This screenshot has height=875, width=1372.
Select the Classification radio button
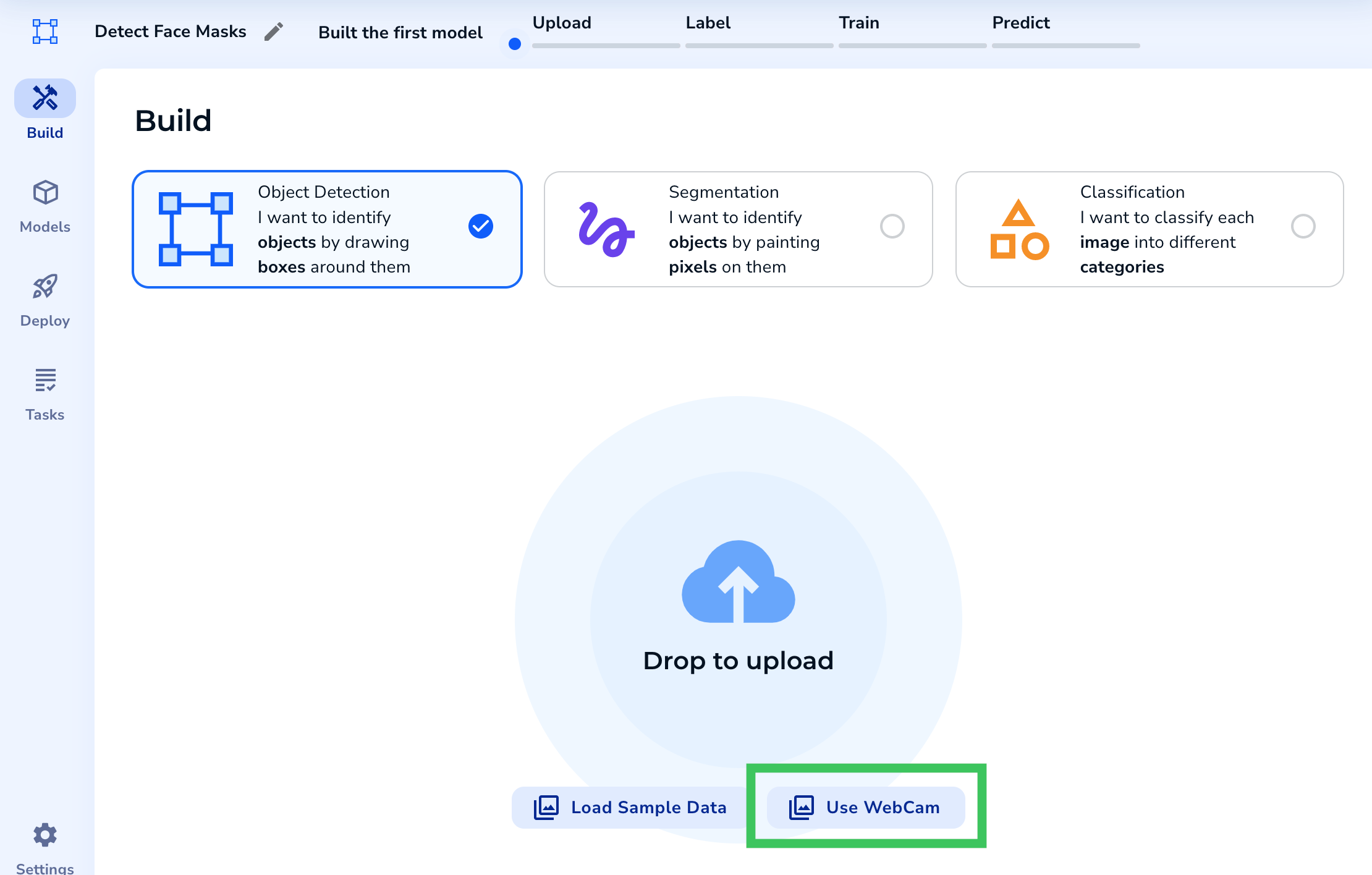pyautogui.click(x=1303, y=226)
